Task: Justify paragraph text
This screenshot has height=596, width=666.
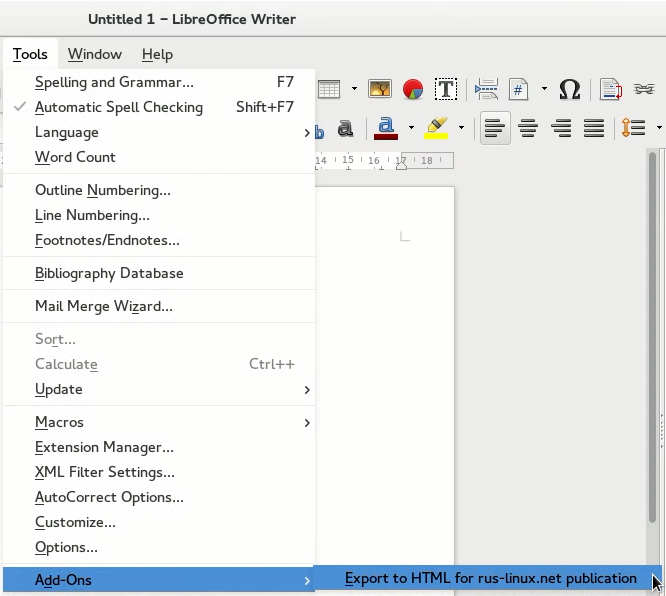Action: click(594, 128)
